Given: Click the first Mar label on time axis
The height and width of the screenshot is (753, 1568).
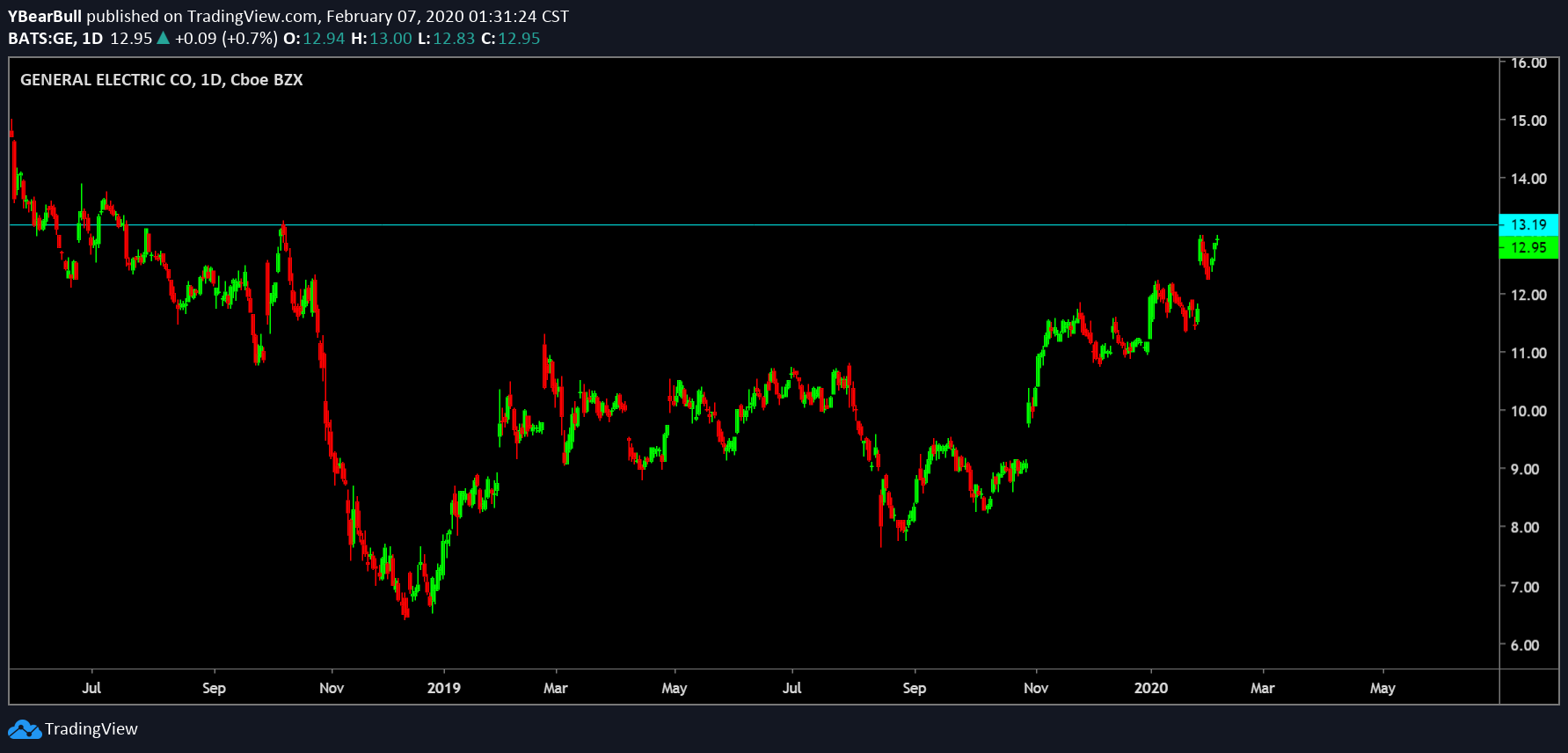Looking at the screenshot, I should pos(556,688).
